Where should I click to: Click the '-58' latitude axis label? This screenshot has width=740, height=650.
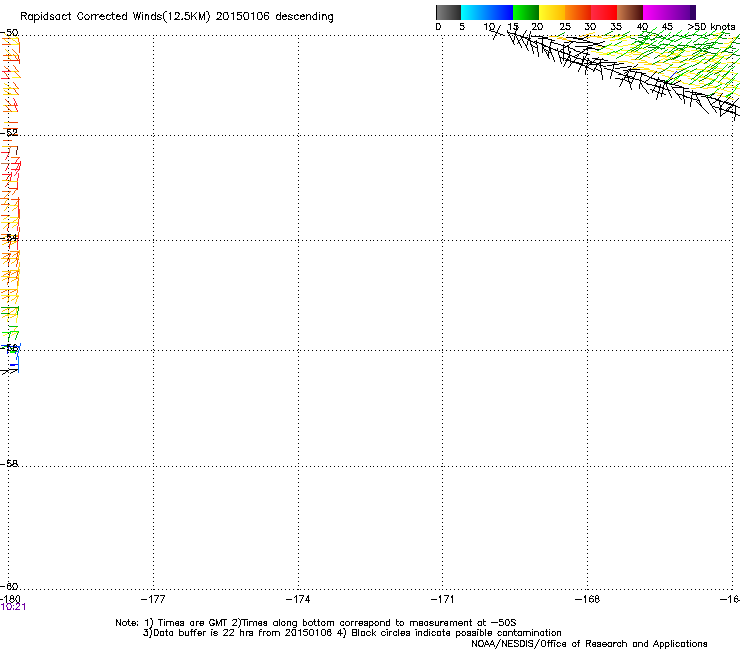click(9, 464)
